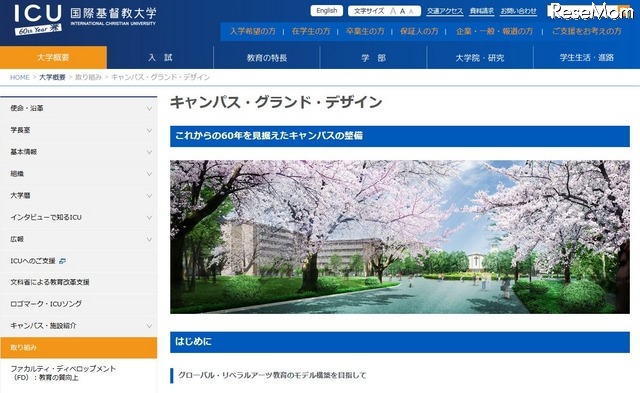
Task: Select the 学生生活・進路 main tab
Action: click(587, 58)
